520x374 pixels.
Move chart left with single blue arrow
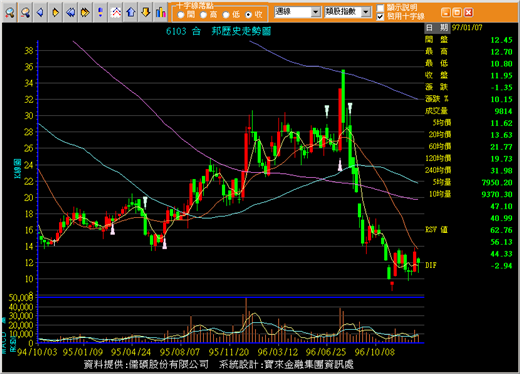40,13
